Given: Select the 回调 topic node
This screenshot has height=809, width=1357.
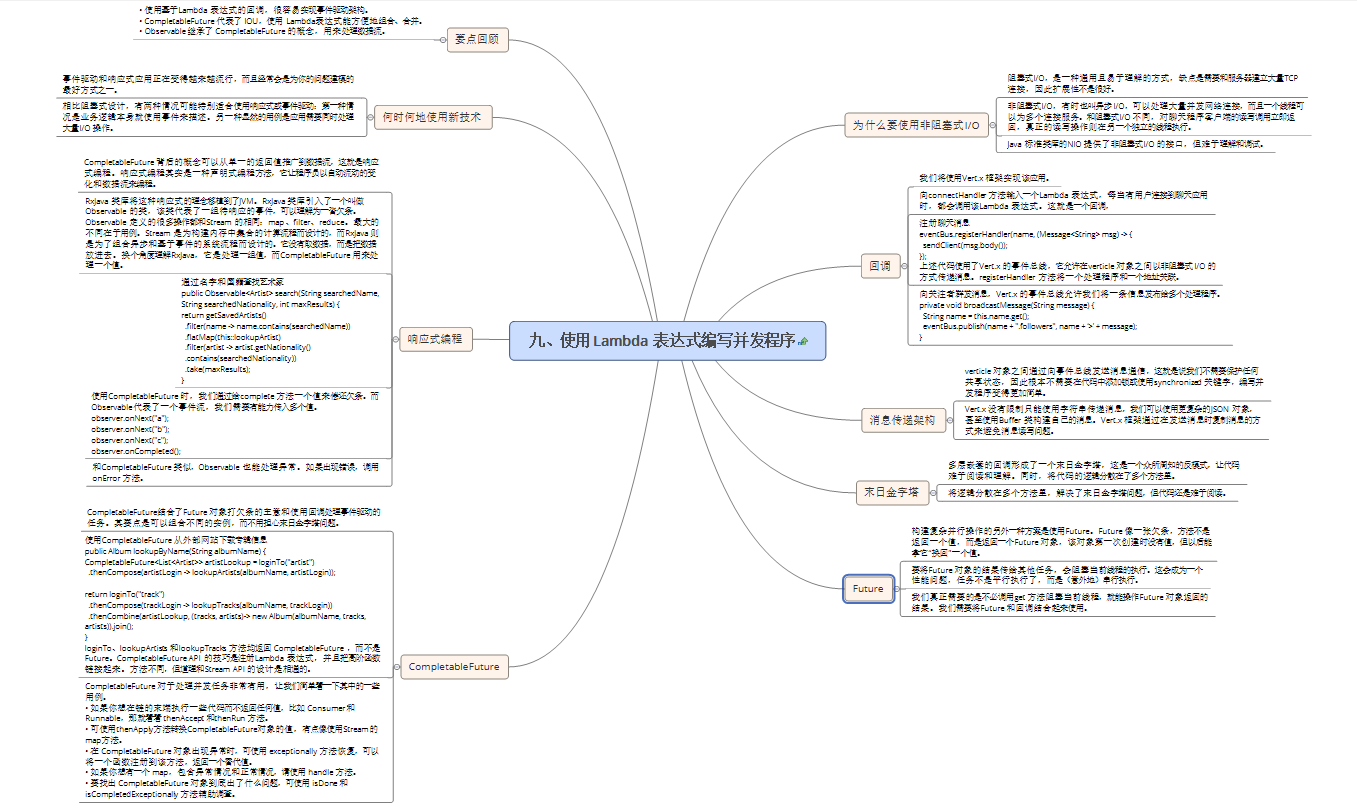Looking at the screenshot, I should coord(880,266).
